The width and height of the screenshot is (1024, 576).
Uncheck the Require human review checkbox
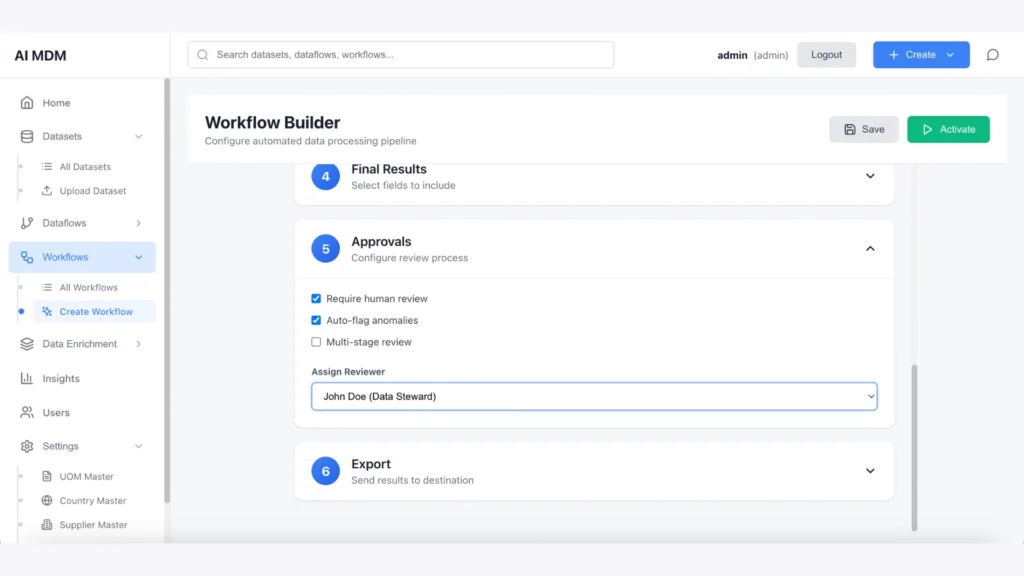(316, 299)
